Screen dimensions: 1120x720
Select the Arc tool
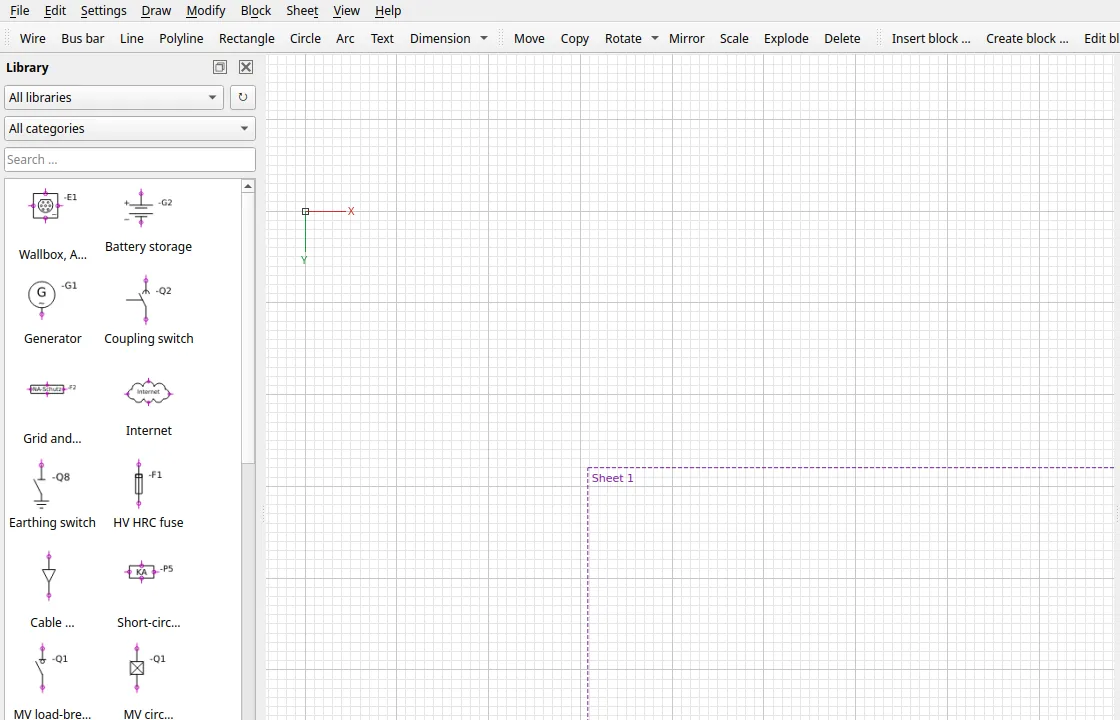click(x=345, y=39)
